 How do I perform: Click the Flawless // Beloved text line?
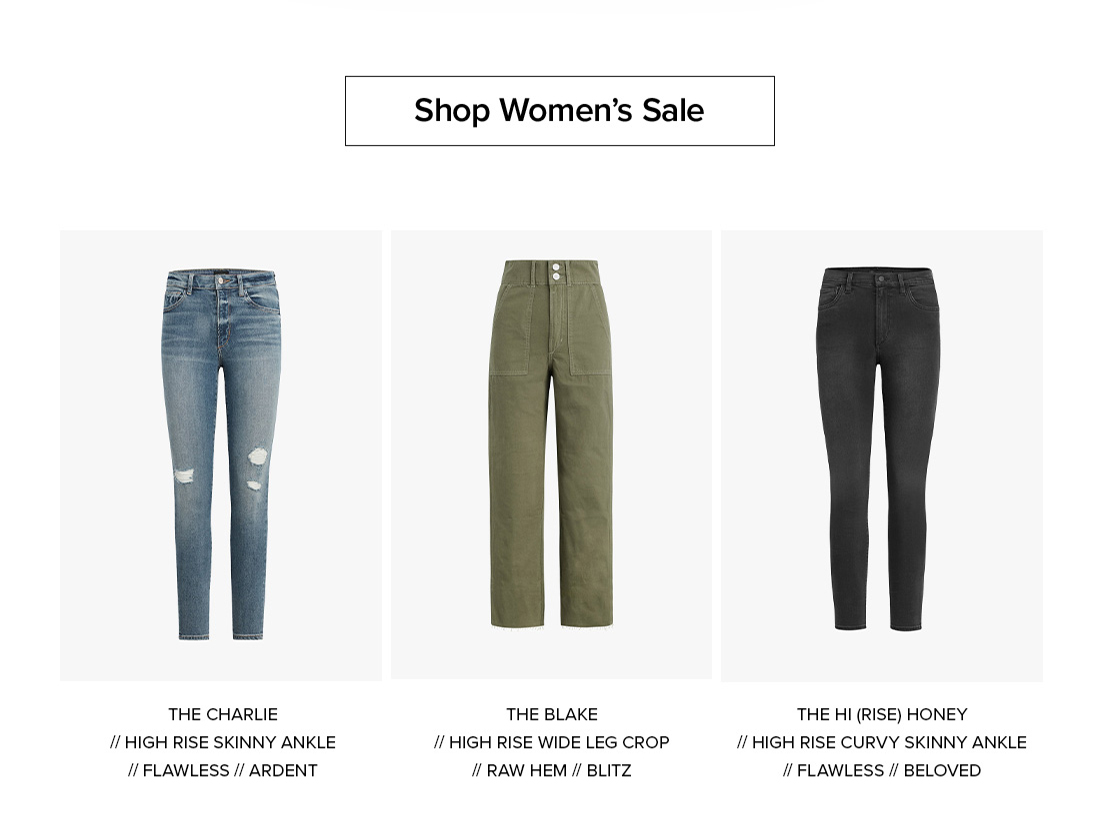[x=882, y=770]
